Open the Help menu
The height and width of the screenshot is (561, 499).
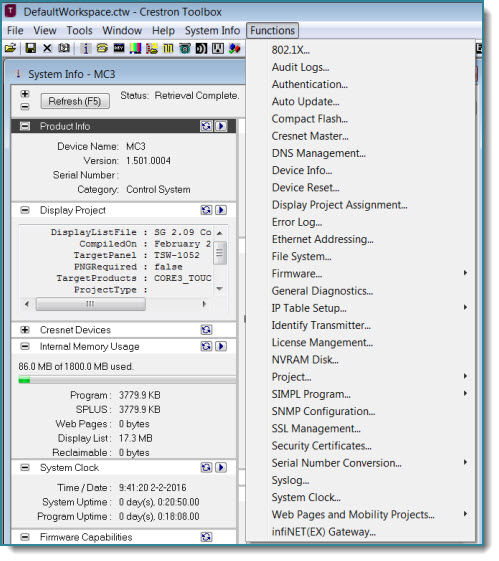point(163,30)
